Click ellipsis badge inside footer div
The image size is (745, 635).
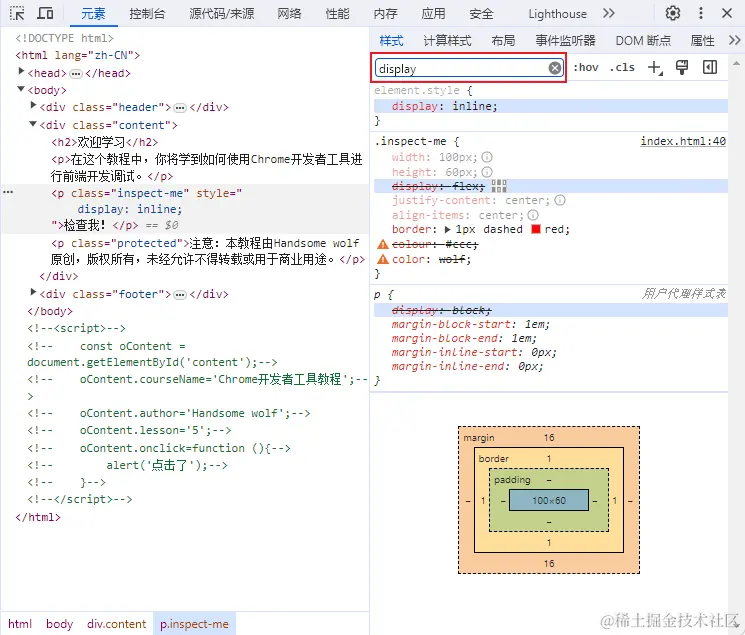pos(180,295)
